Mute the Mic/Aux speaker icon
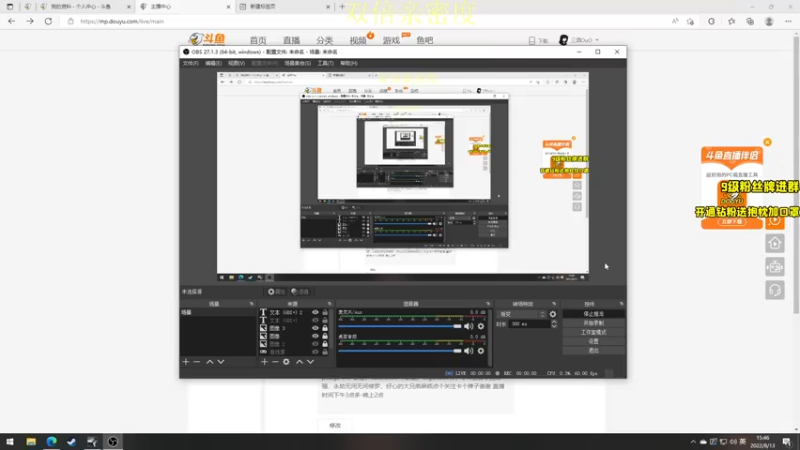The width and height of the screenshot is (800, 450). tap(468, 326)
